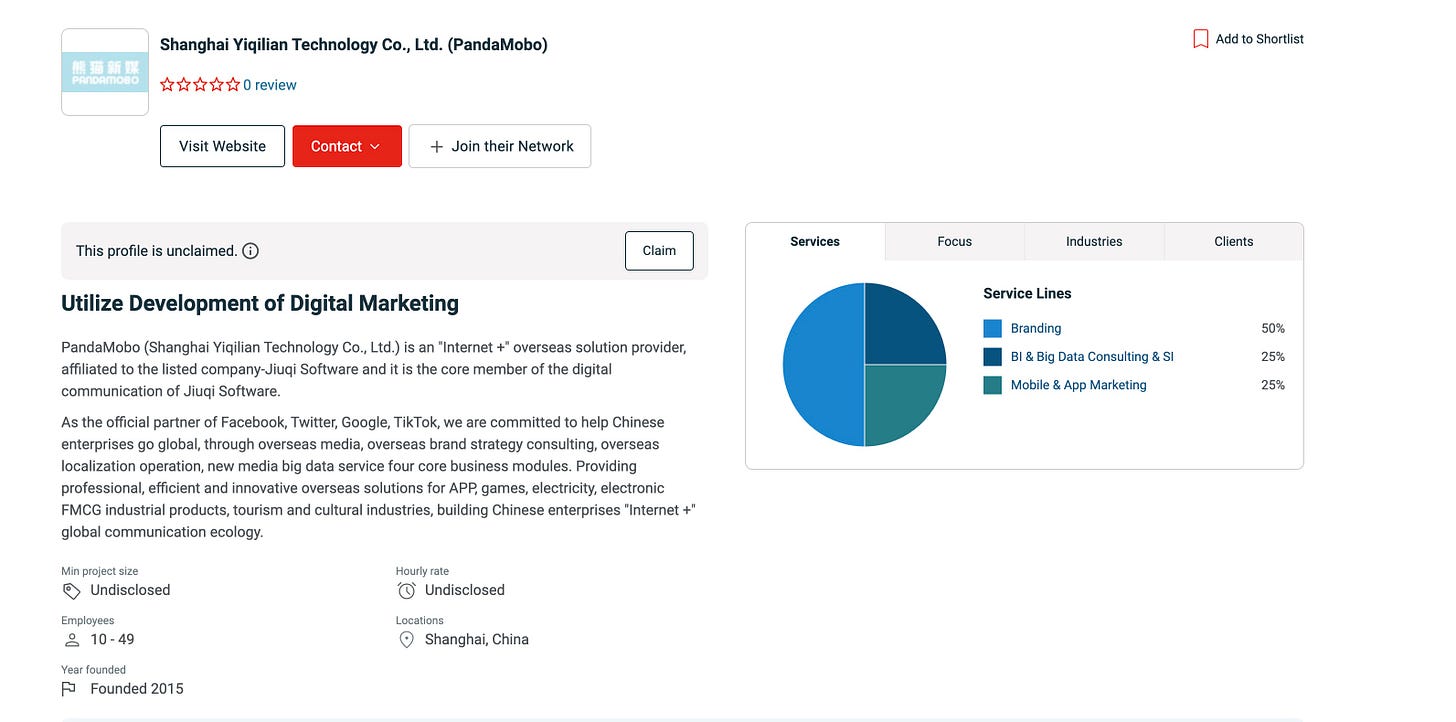This screenshot has height=722, width=1456.
Task: Click the PandaMobo company logo
Action: pyautogui.click(x=105, y=72)
